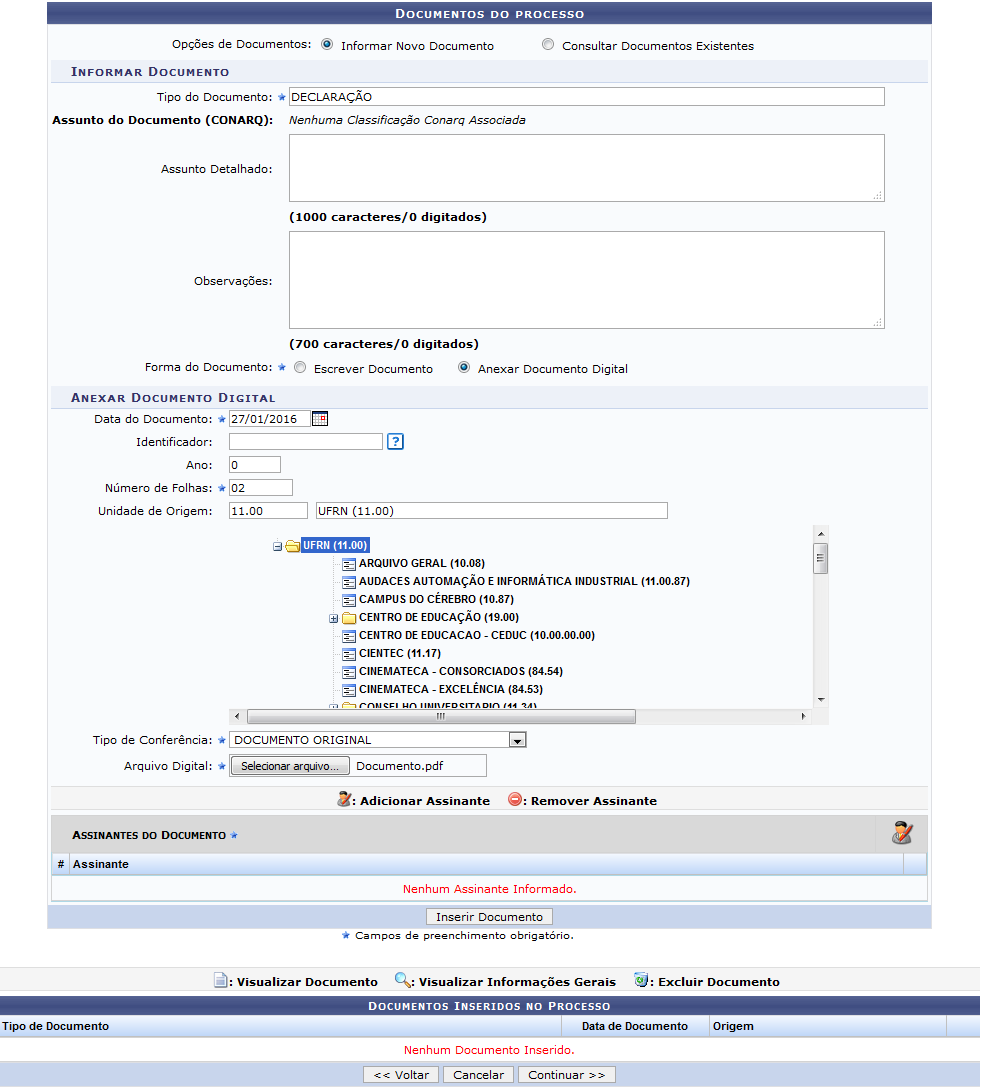Go back with the << Voltar button
The height and width of the screenshot is (1090, 981).
point(401,1075)
